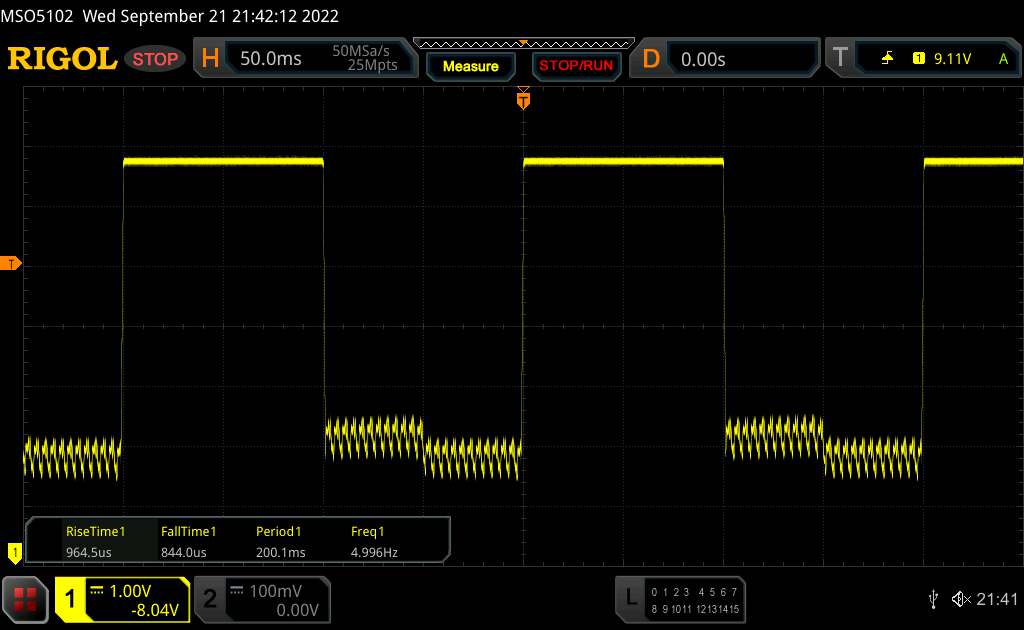Select the Freq1 measurement
1024x630 pixels.
pos(368,531)
